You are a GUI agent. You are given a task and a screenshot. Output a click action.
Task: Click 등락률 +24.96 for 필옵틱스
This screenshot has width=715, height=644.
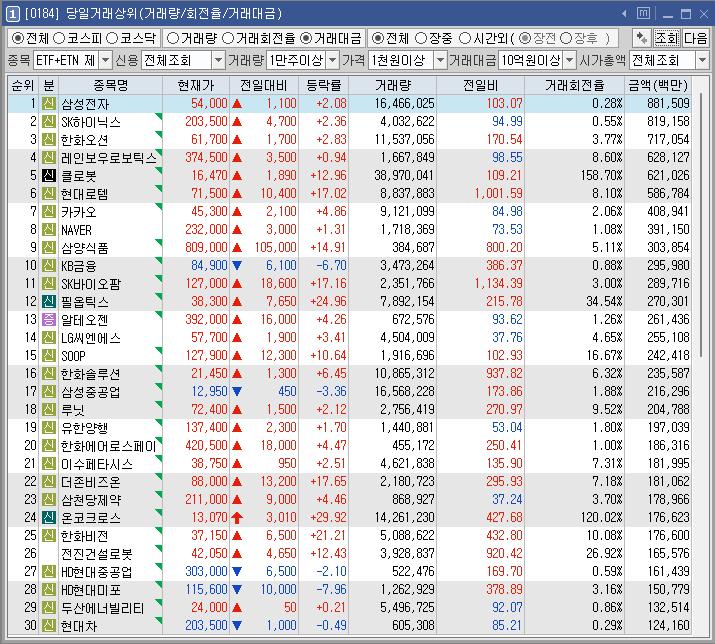(328, 301)
